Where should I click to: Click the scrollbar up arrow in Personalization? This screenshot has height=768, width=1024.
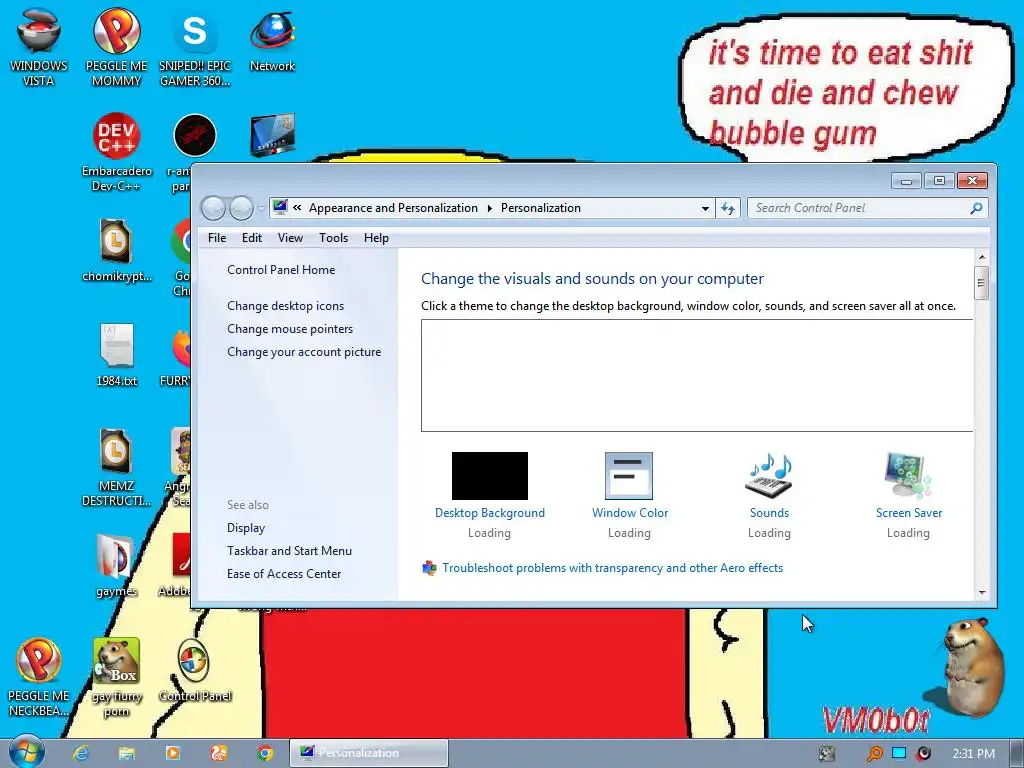981,257
